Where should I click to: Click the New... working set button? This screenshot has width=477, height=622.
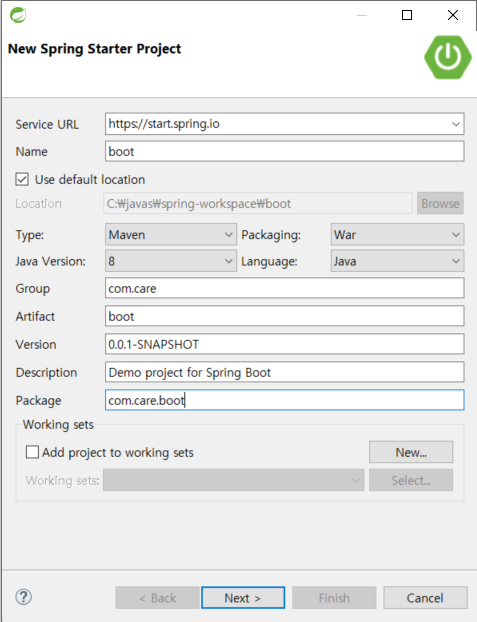pyautogui.click(x=411, y=452)
